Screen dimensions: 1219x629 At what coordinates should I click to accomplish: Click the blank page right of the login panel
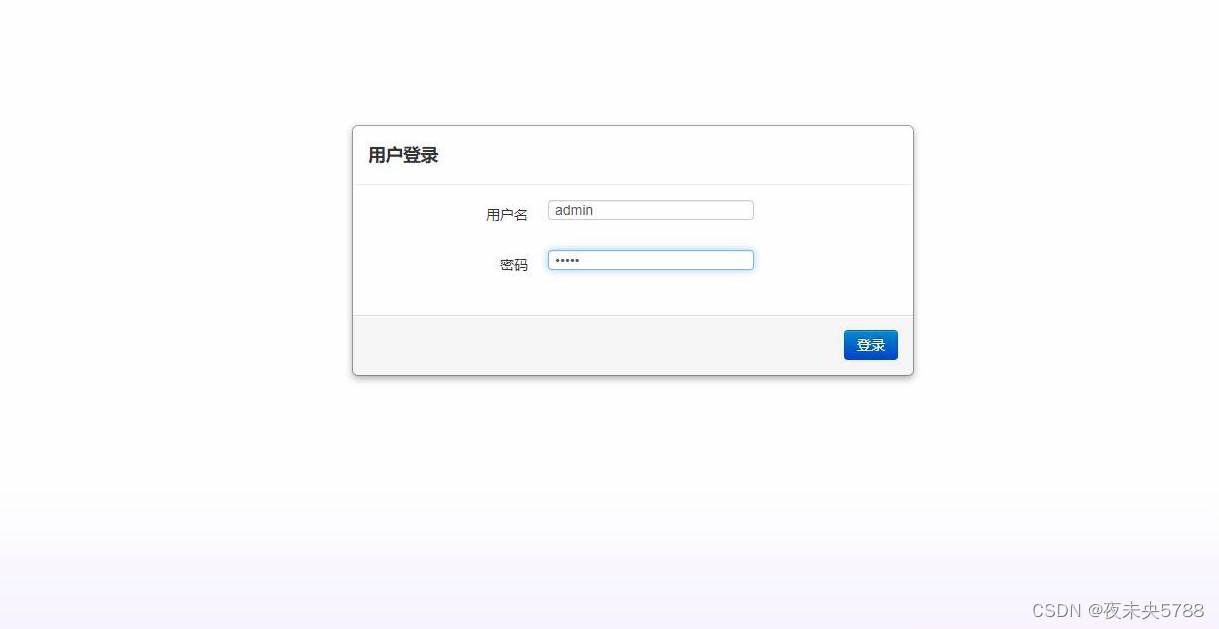tap(1066, 250)
